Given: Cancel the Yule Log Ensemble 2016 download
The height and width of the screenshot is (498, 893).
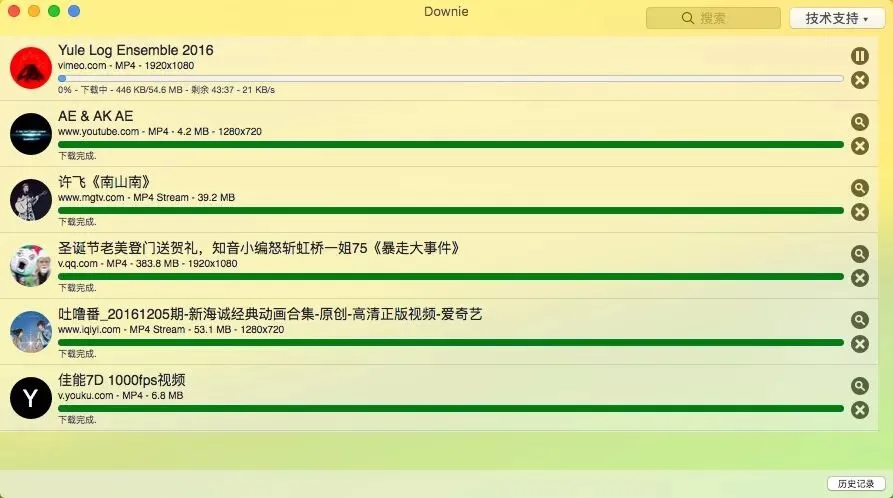Looking at the screenshot, I should 859,80.
